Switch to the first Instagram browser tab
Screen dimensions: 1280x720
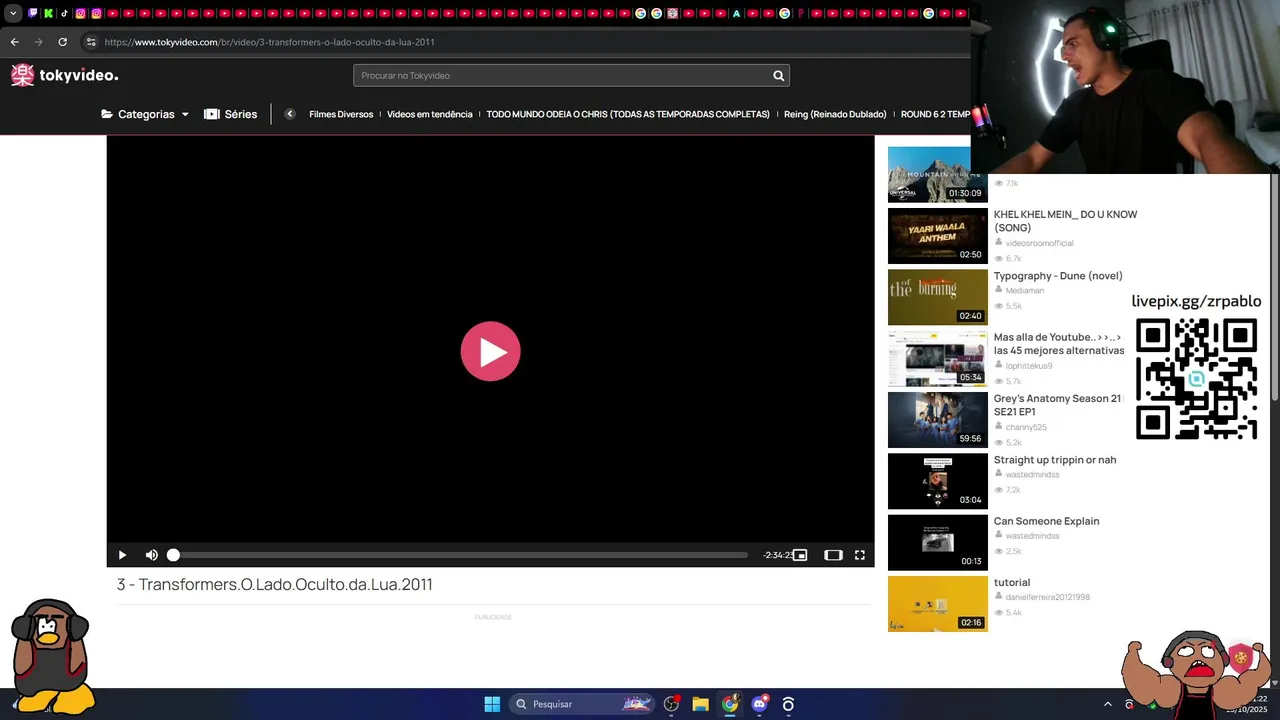80,13
